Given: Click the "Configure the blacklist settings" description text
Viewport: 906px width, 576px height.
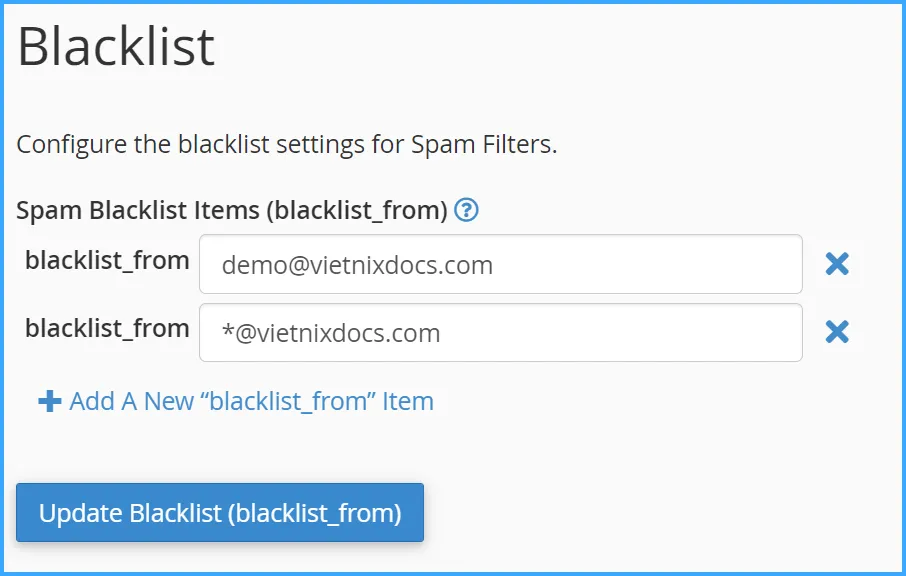Looking at the screenshot, I should [x=286, y=144].
